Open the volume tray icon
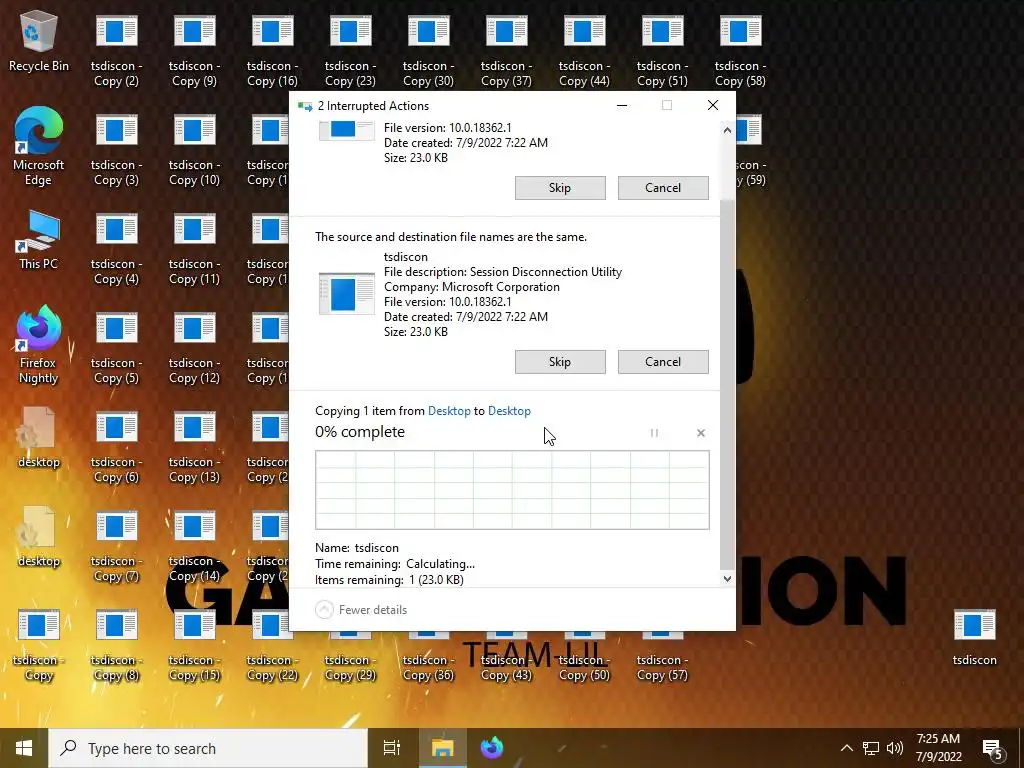This screenshot has width=1024, height=768. 895,748
